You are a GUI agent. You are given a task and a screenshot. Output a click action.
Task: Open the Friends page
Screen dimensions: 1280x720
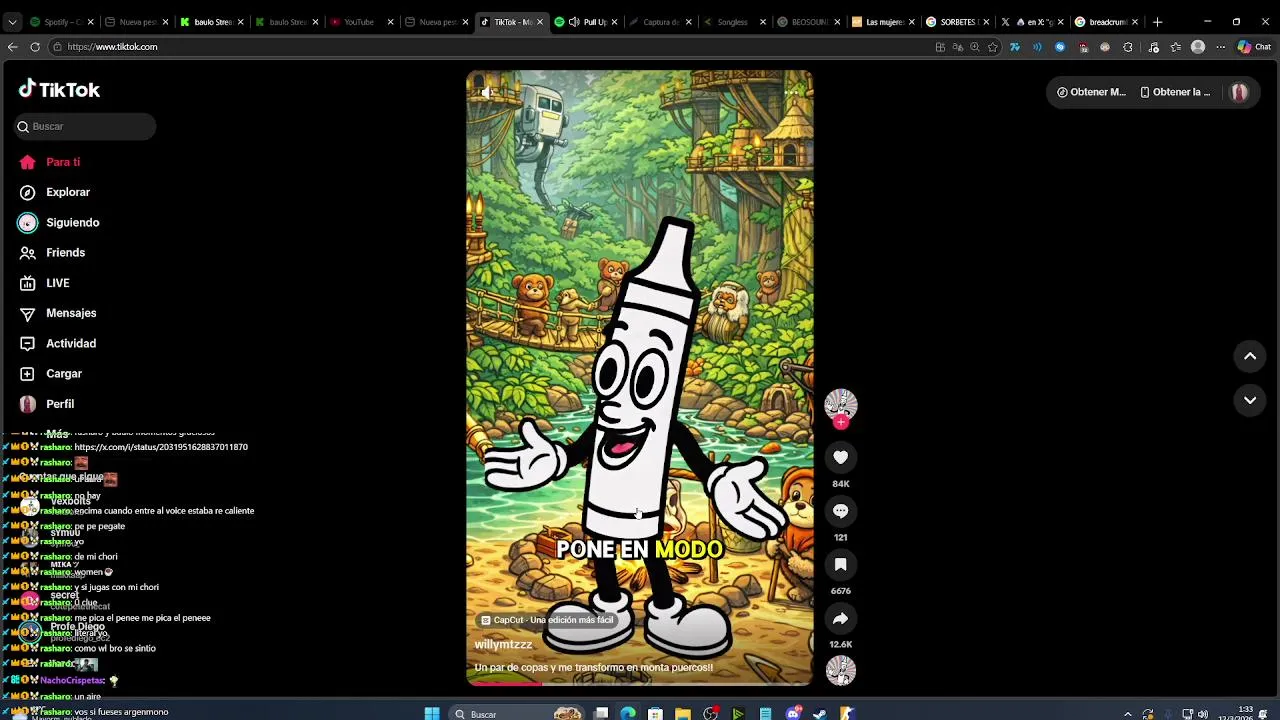click(52, 253)
